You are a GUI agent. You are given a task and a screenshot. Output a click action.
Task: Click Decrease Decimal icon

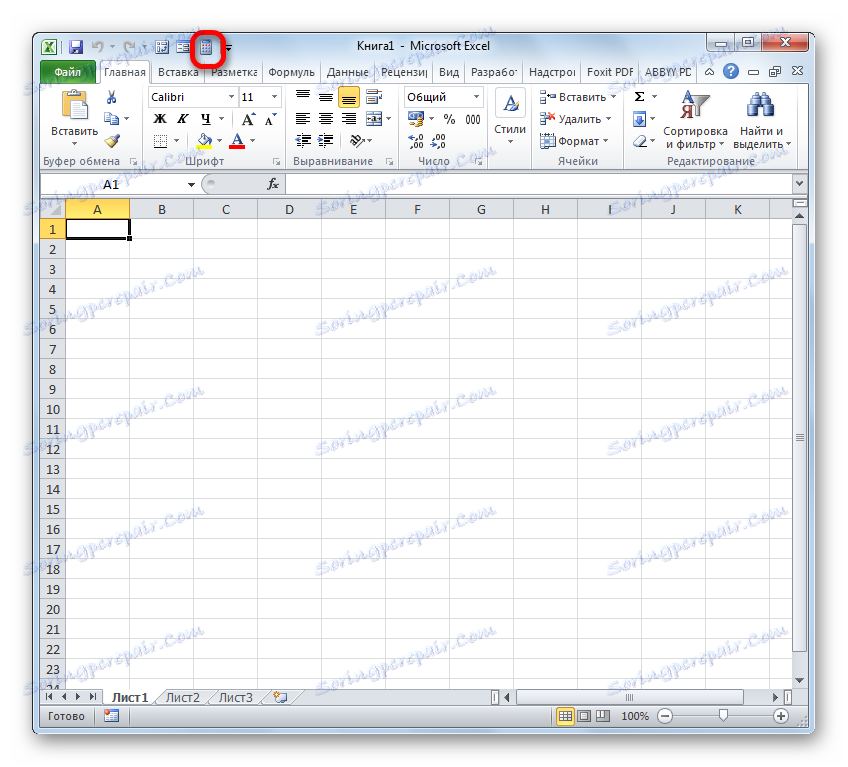coord(438,141)
